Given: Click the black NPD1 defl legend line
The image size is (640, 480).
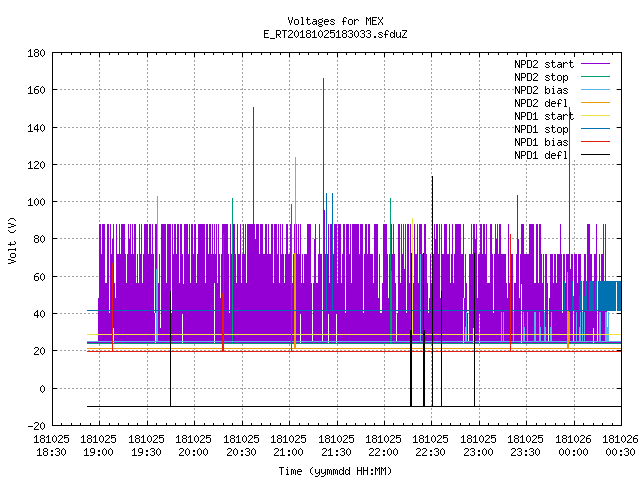Looking at the screenshot, I should coord(595,155).
